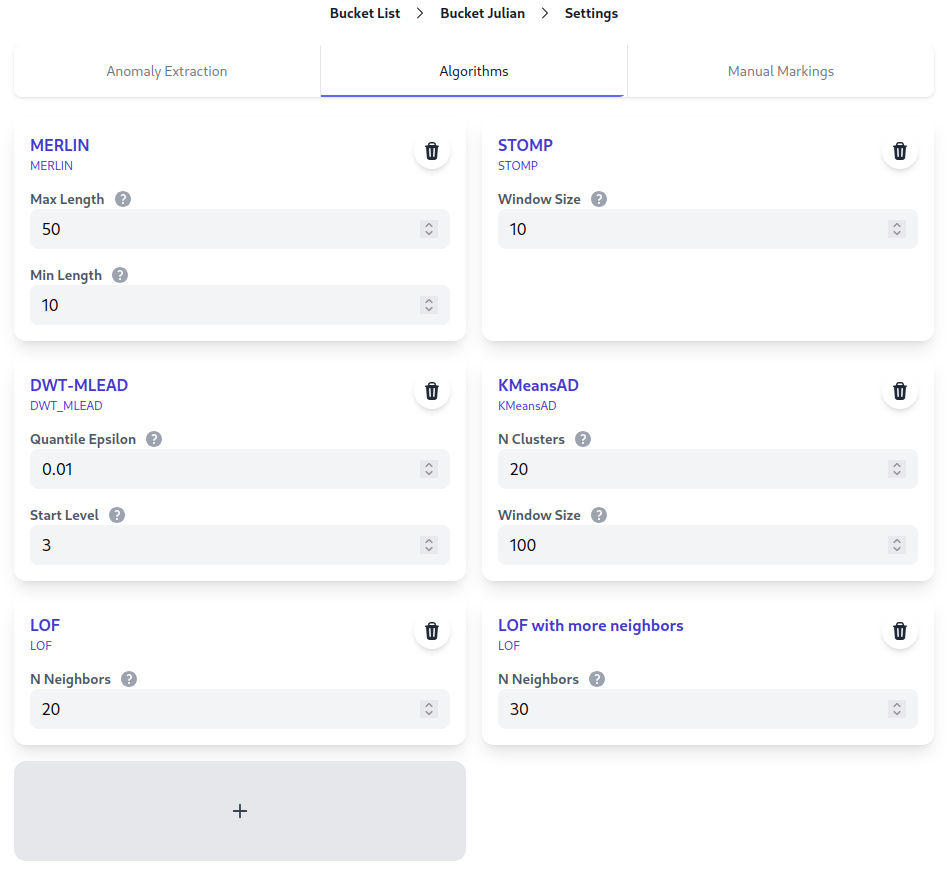Navigate to Bucket Julian breadcrumb
Image resolution: width=949 pixels, height=875 pixels.
tap(482, 13)
